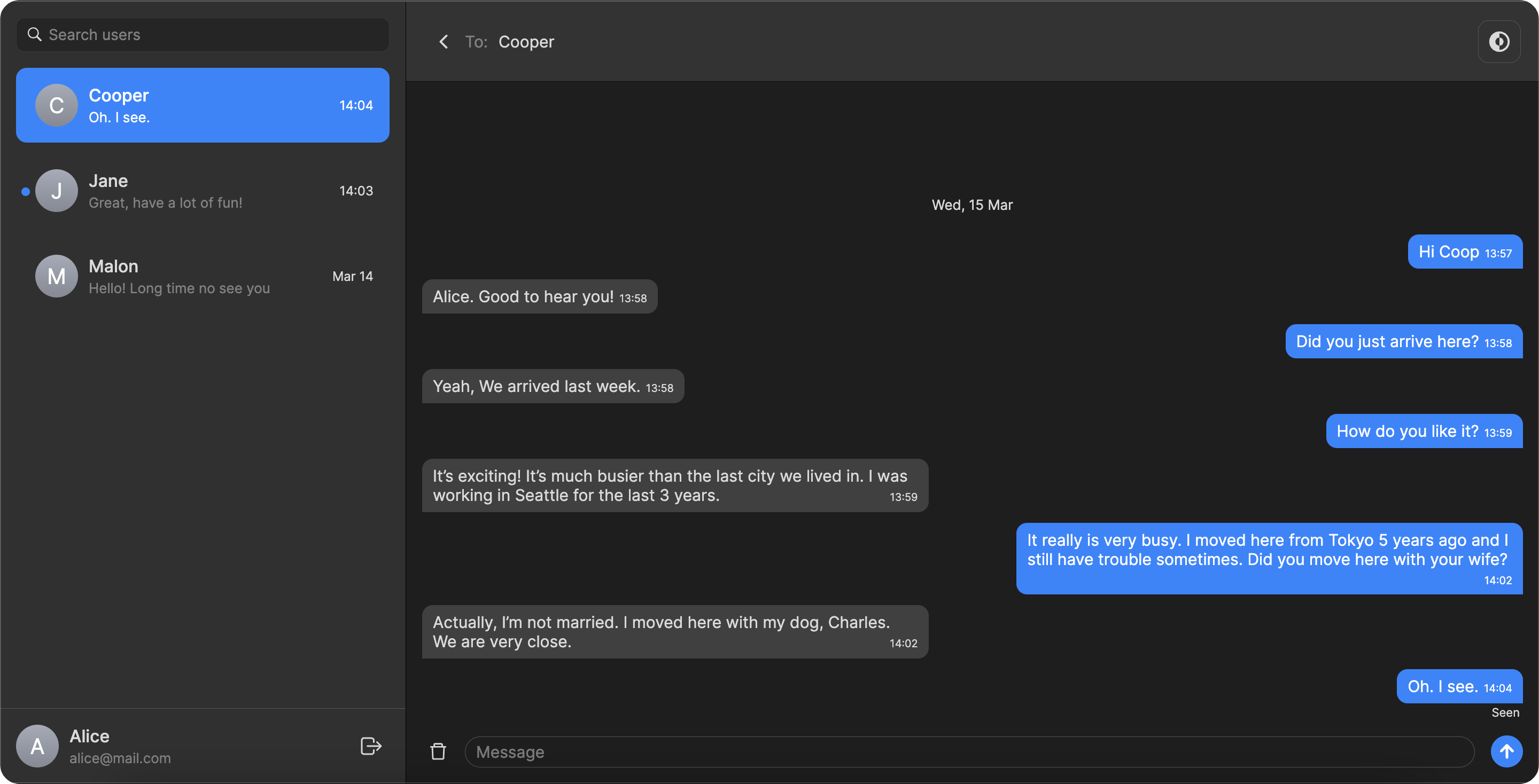Click the email alice@mail.com
This screenshot has width=1539, height=784.
[120, 758]
